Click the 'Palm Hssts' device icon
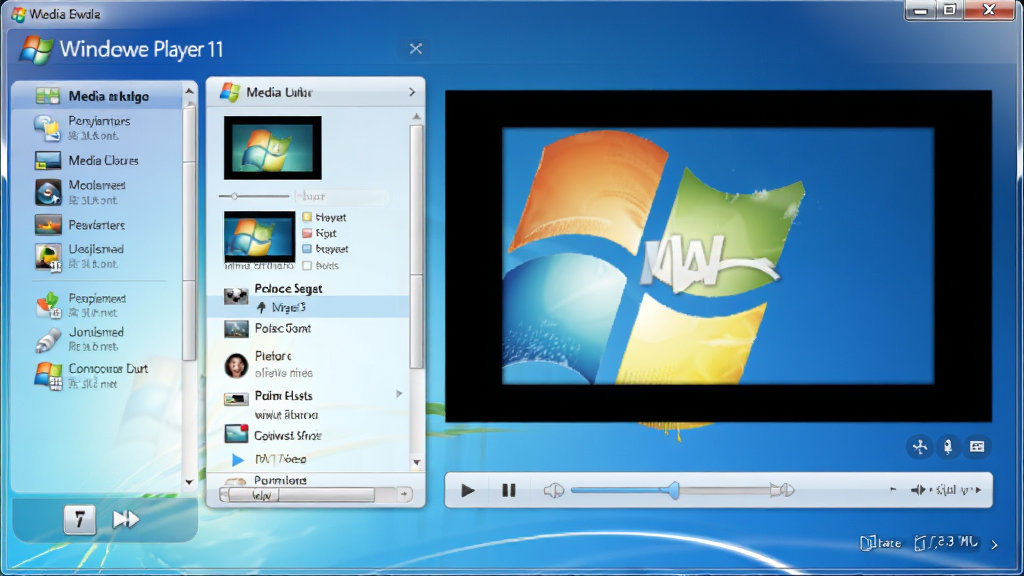 click(x=236, y=398)
